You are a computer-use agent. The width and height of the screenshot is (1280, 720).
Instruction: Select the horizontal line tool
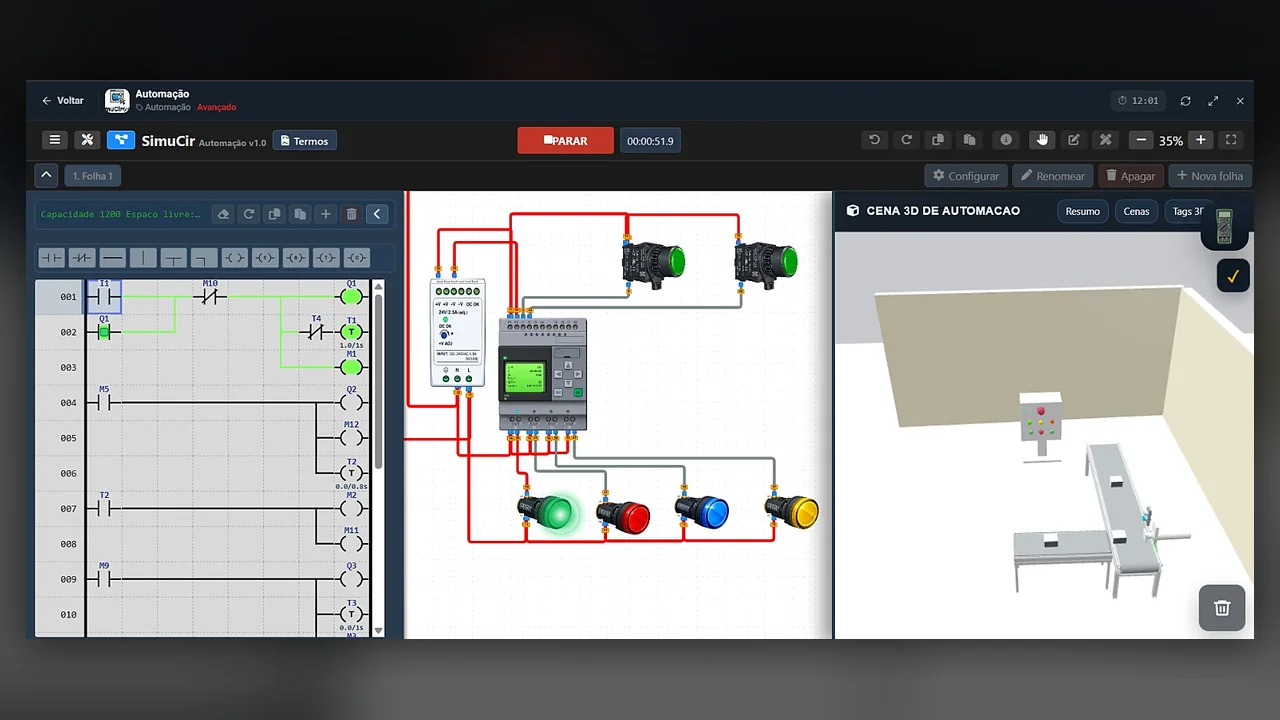pyautogui.click(x=112, y=258)
